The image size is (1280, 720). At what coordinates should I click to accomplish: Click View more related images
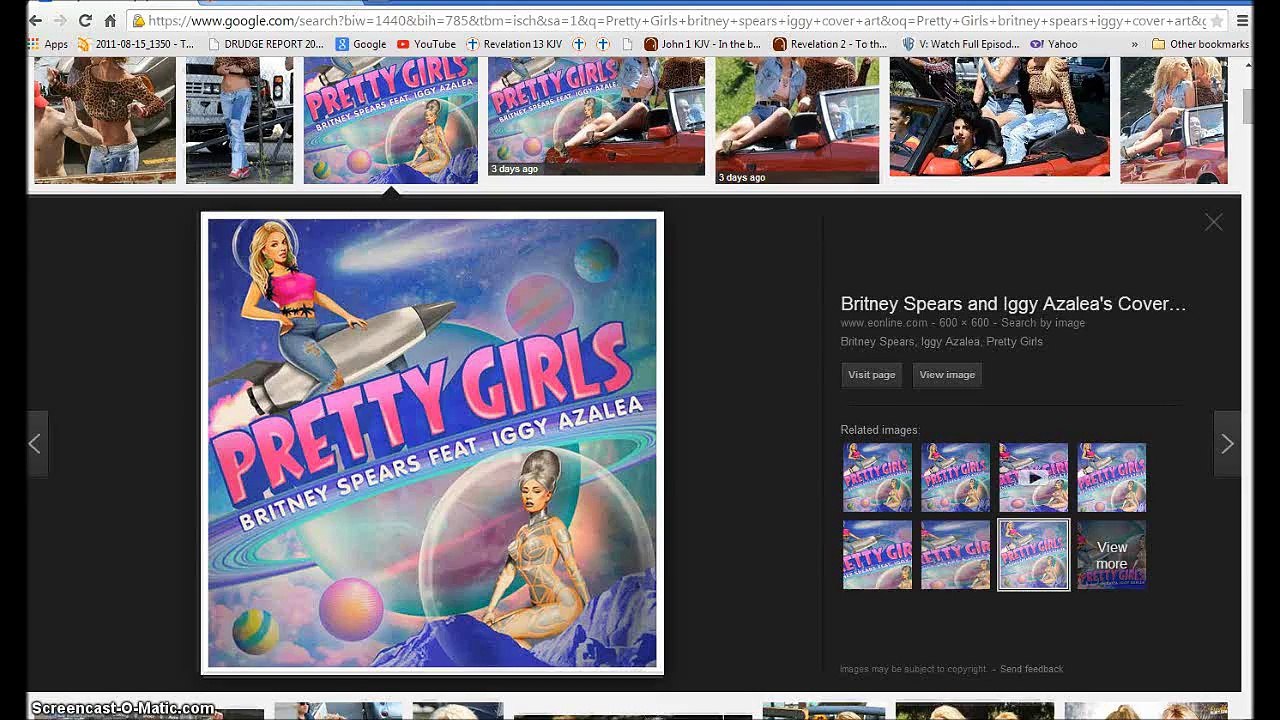(x=1111, y=554)
